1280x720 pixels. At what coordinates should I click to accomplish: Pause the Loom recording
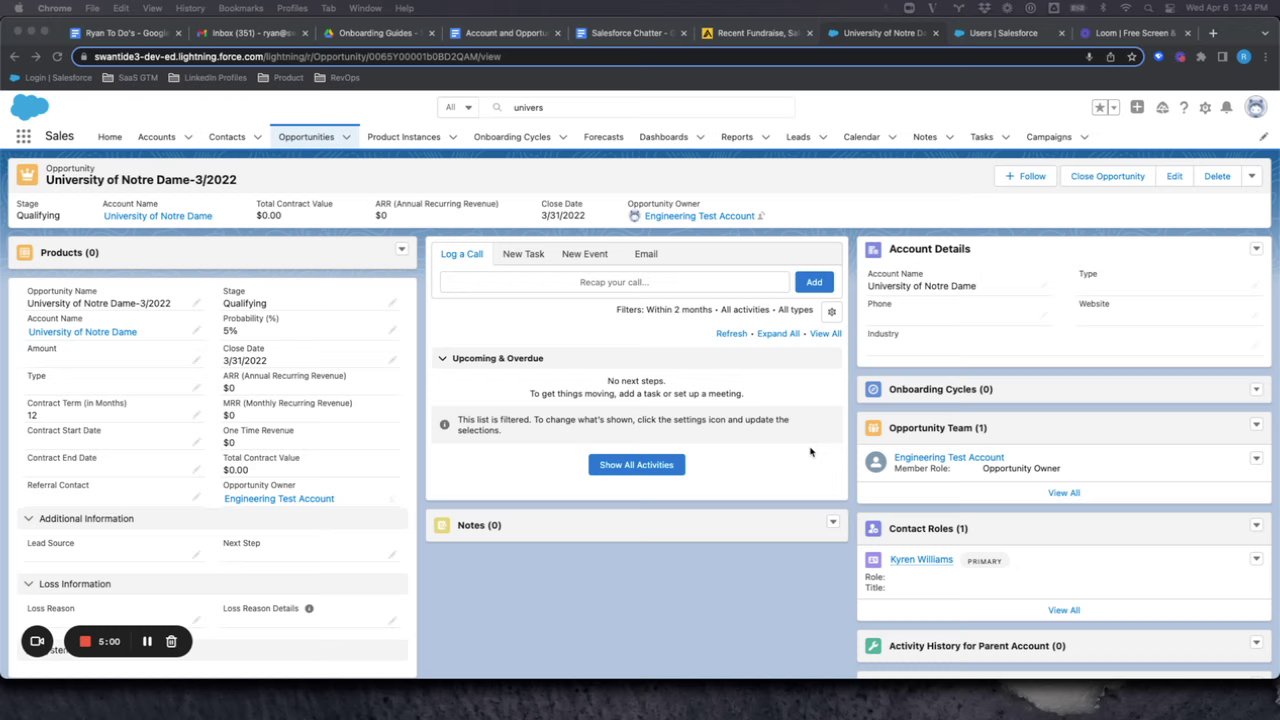click(x=147, y=641)
